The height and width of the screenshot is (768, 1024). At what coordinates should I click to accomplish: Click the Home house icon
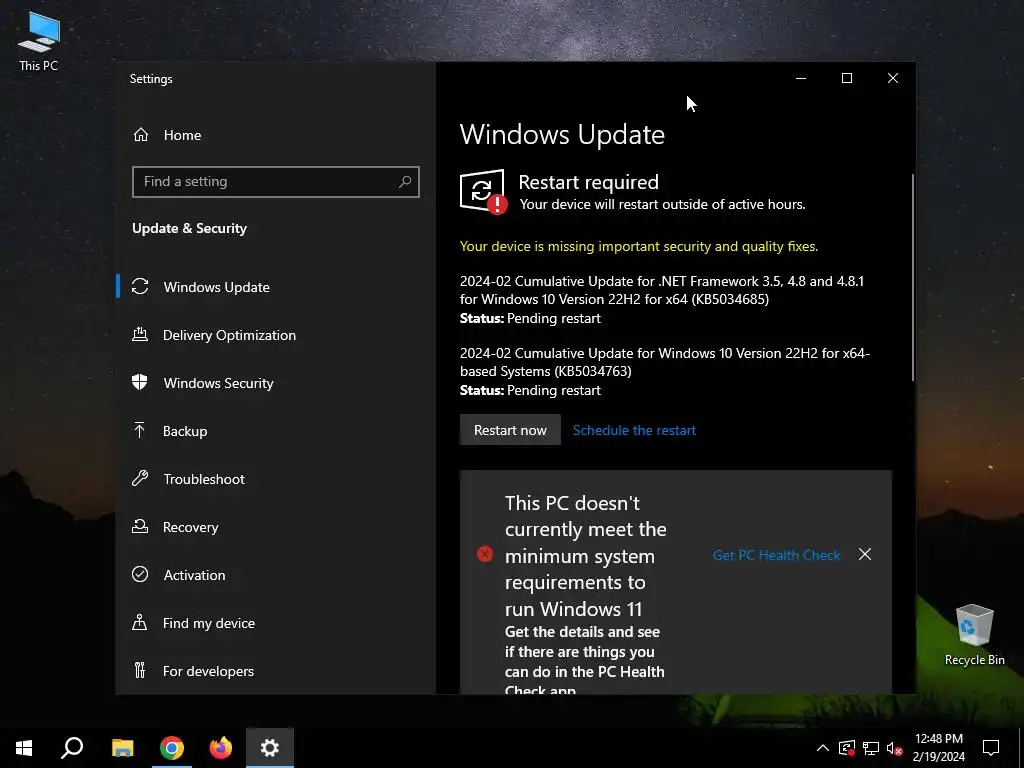click(x=140, y=135)
